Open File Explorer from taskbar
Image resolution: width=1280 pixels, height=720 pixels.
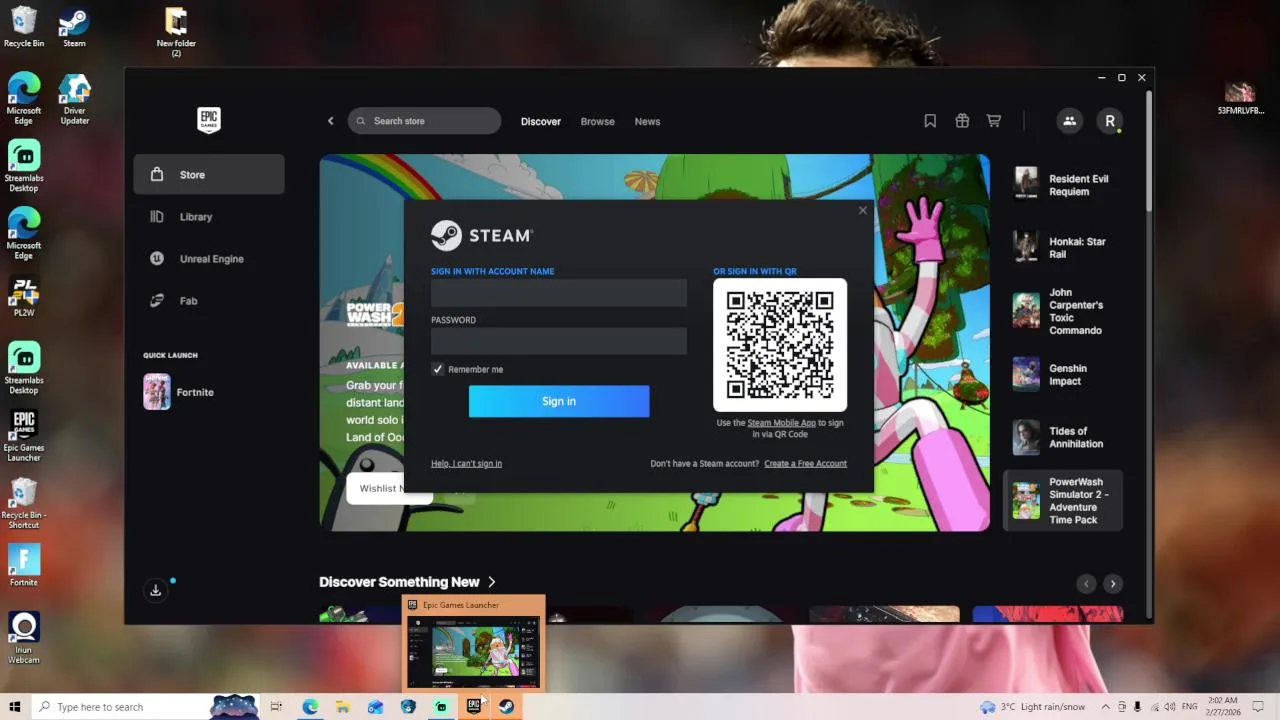coord(342,707)
